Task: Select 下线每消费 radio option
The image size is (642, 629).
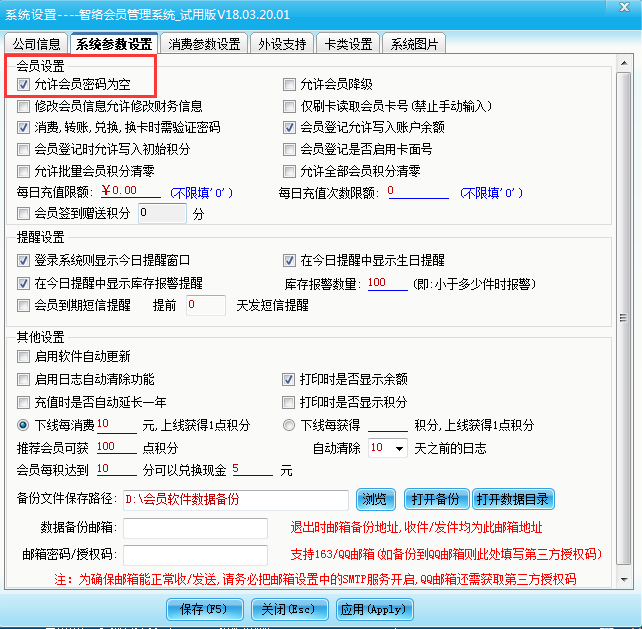Action: pyautogui.click(x=23, y=425)
